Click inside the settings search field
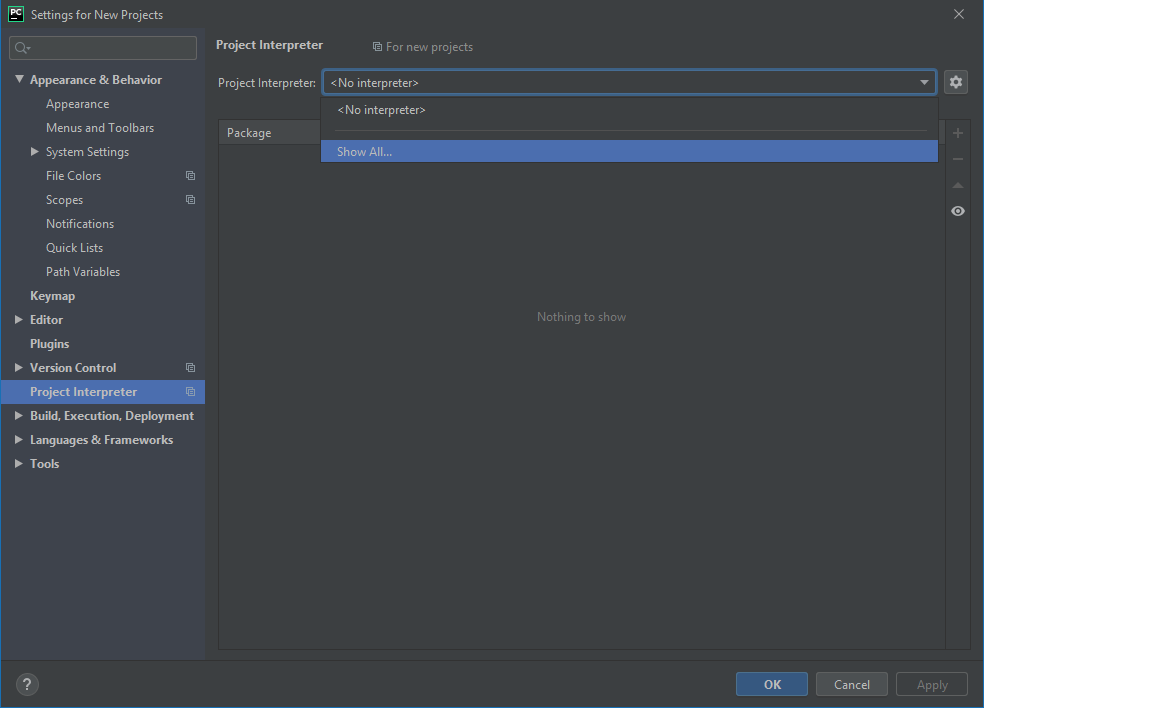 [x=103, y=47]
